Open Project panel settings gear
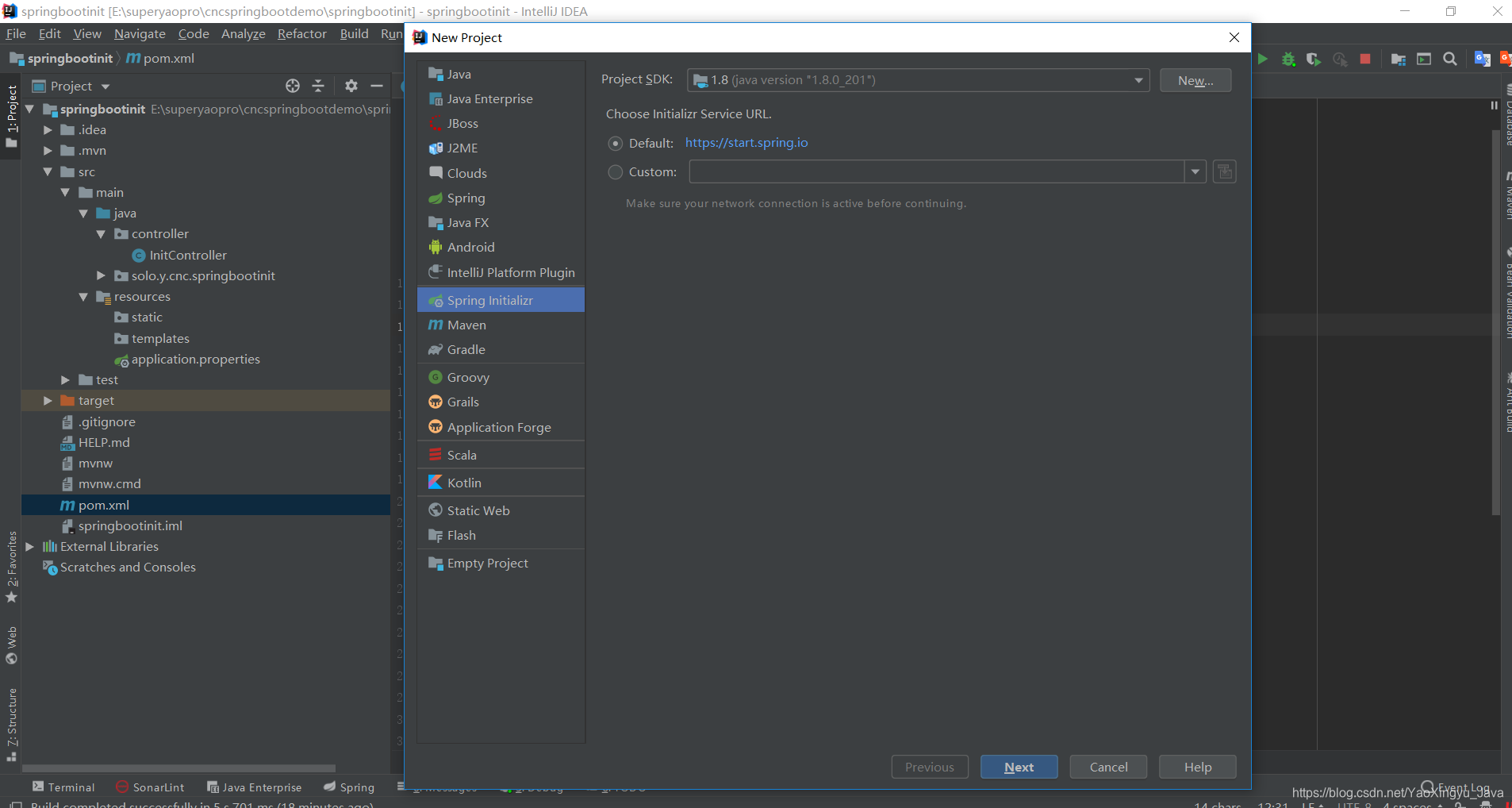Viewport: 1512px width, 808px height. coord(351,86)
